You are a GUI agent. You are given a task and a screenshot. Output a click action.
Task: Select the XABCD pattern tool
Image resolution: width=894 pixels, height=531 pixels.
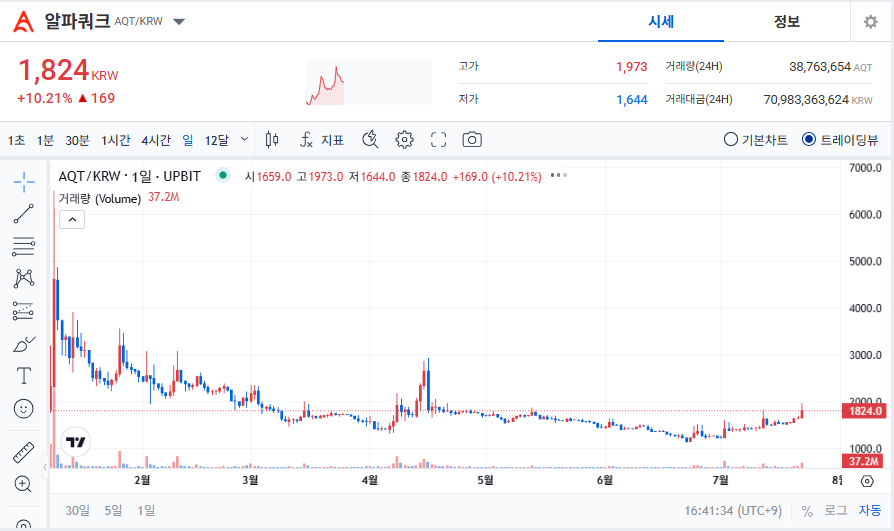23,278
